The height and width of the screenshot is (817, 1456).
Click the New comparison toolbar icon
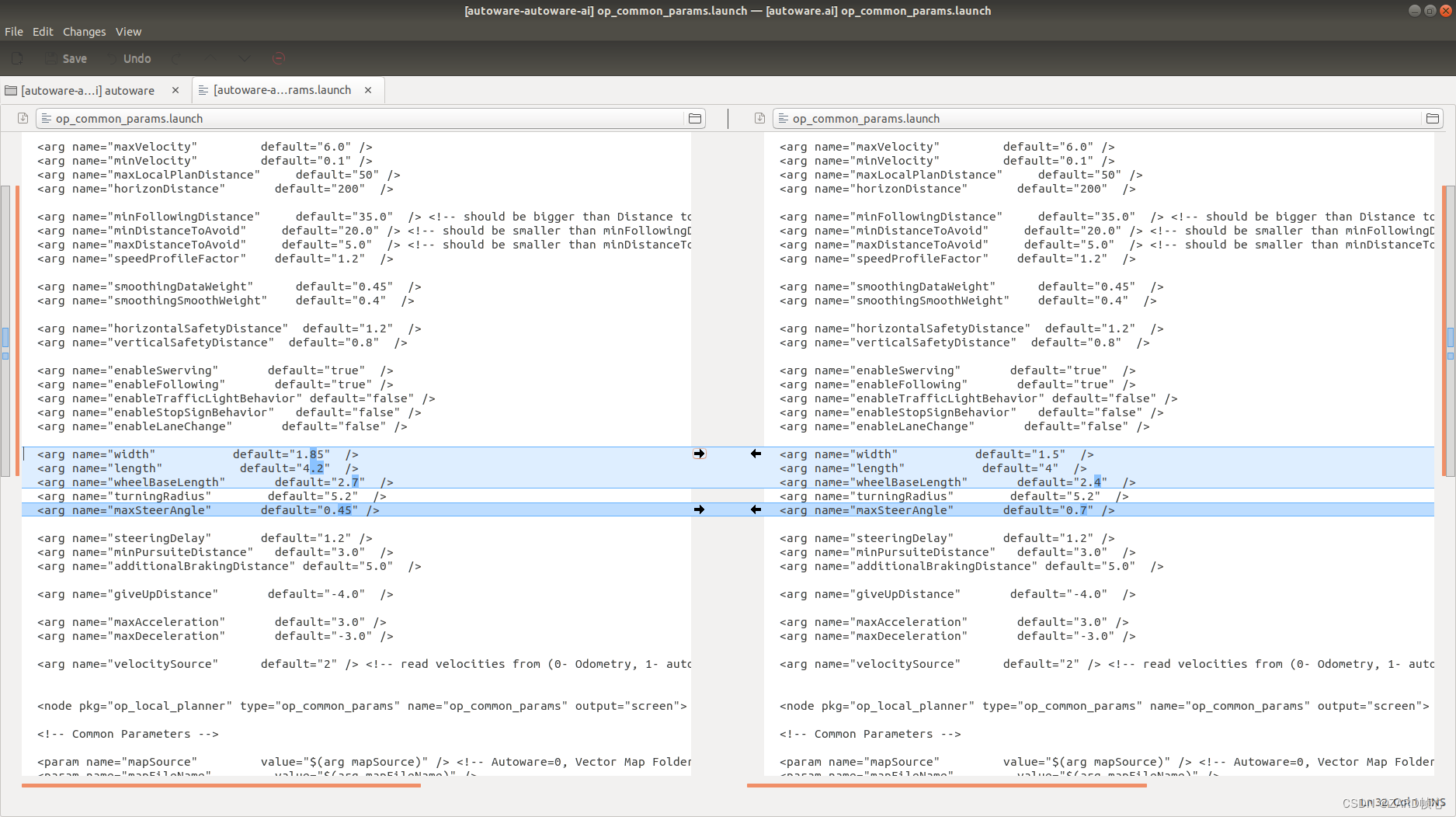point(17,58)
